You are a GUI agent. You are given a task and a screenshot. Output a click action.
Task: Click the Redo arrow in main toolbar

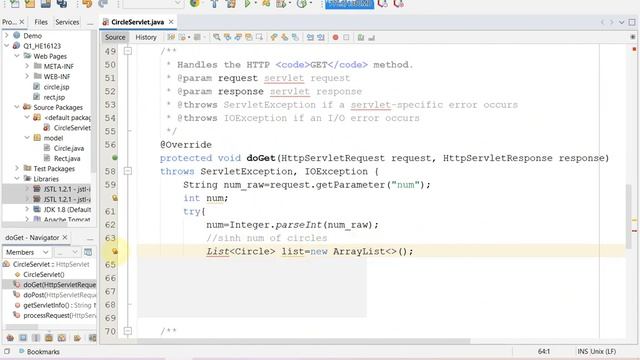(x=103, y=4)
